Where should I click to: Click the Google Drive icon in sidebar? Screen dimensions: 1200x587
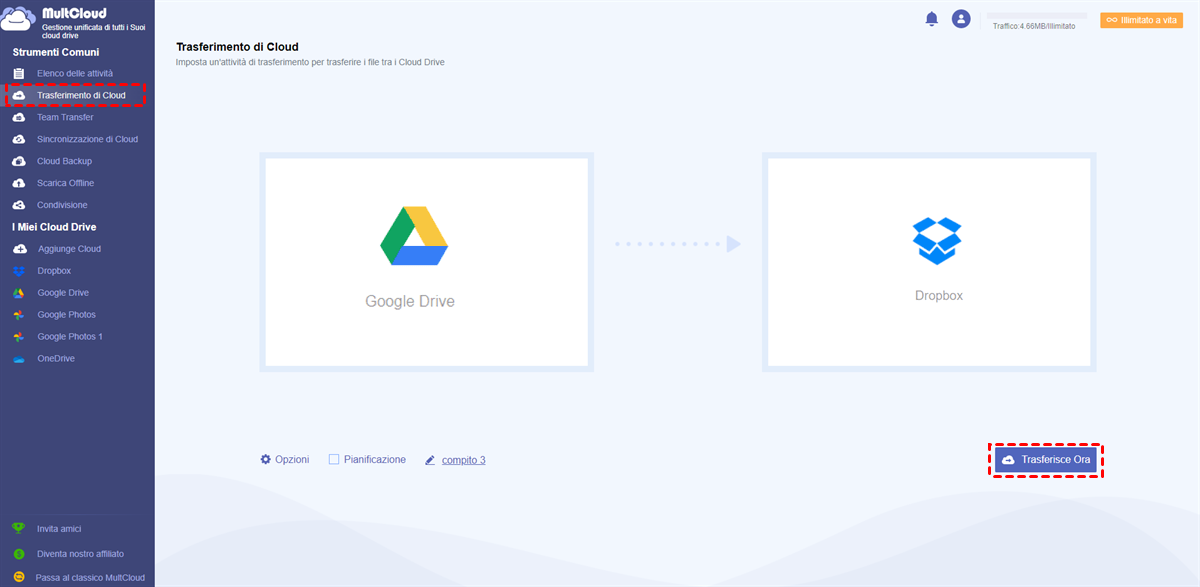[18, 293]
